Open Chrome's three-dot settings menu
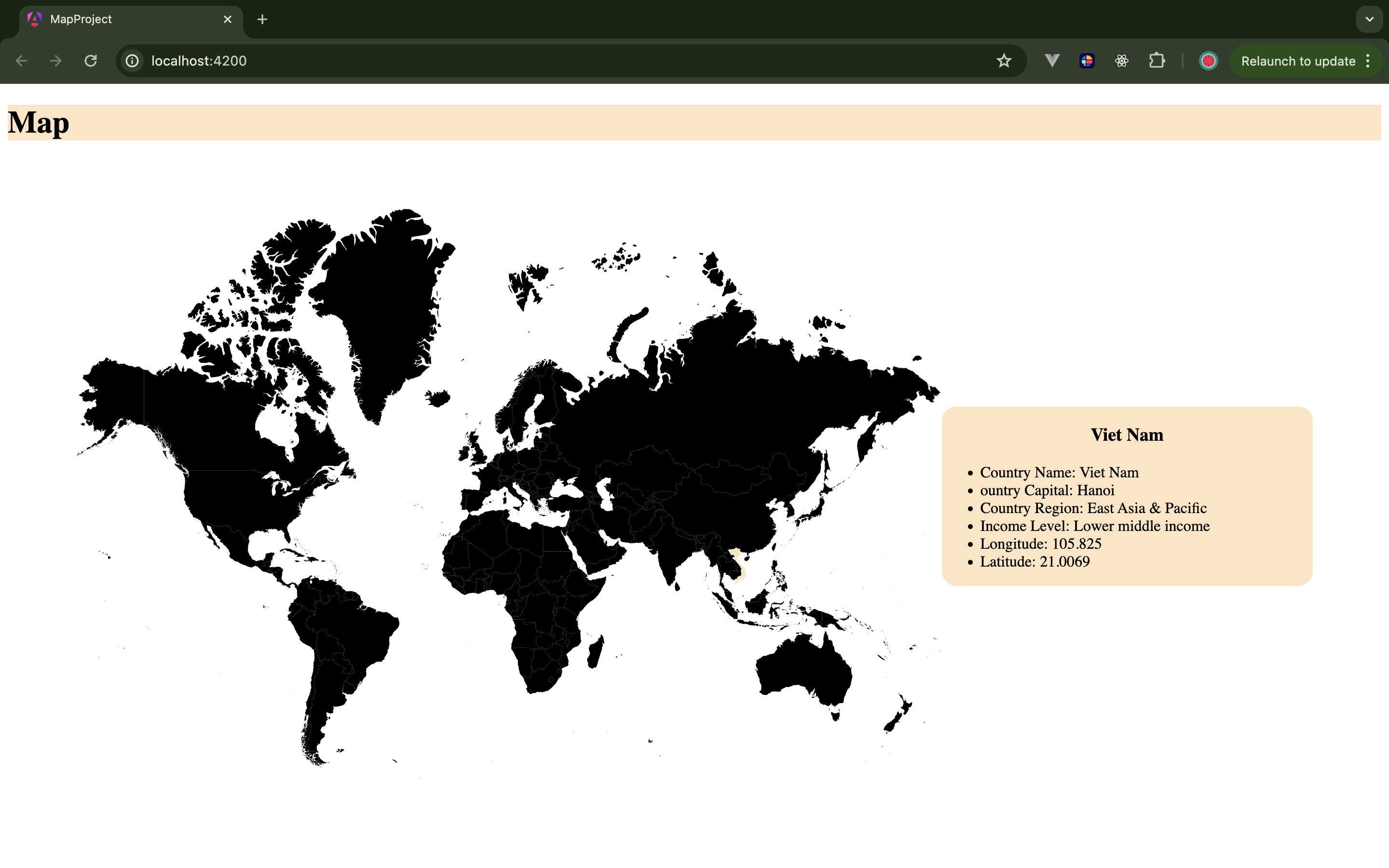The height and width of the screenshot is (868, 1389). (x=1369, y=61)
